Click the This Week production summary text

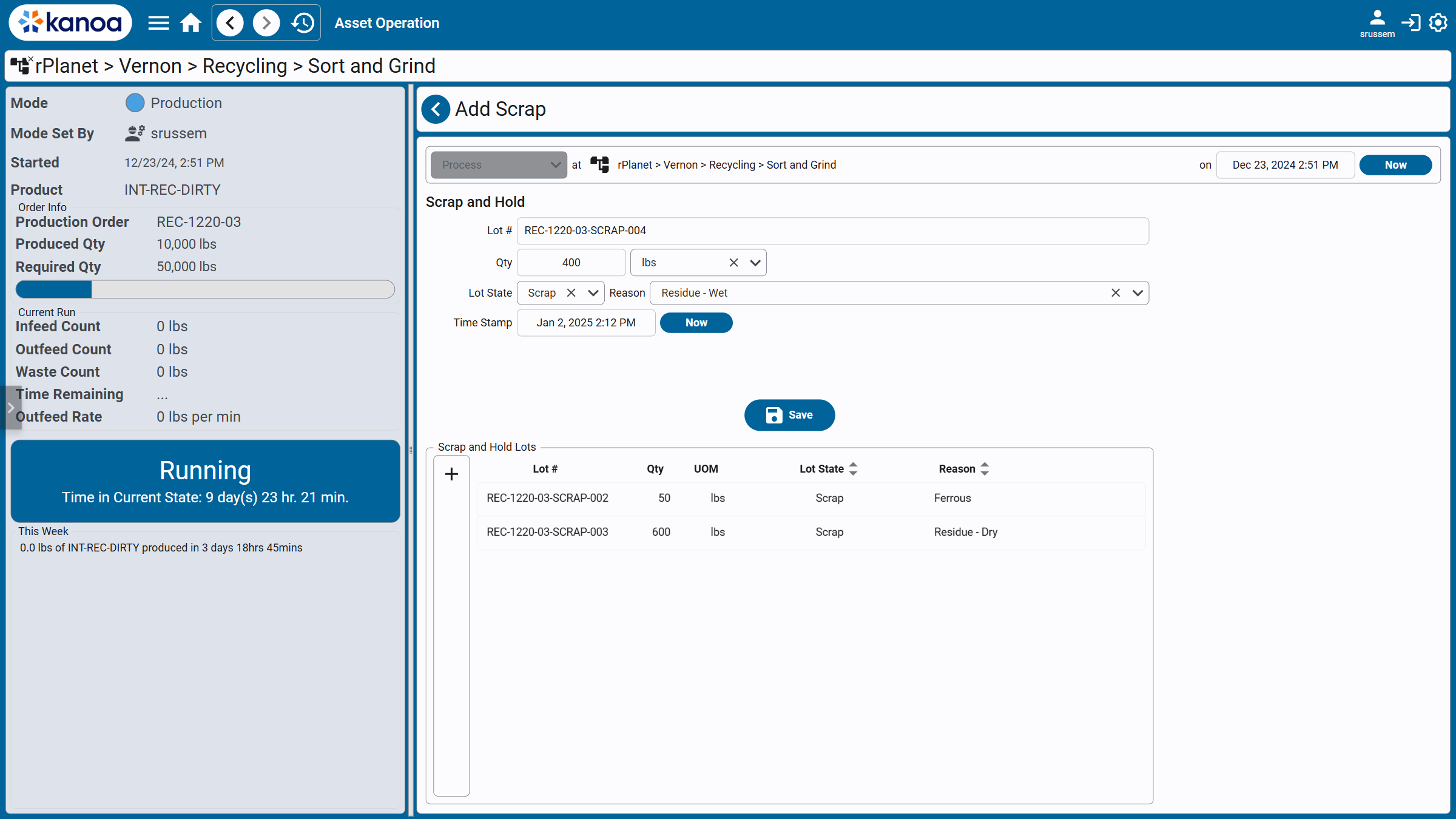click(161, 548)
